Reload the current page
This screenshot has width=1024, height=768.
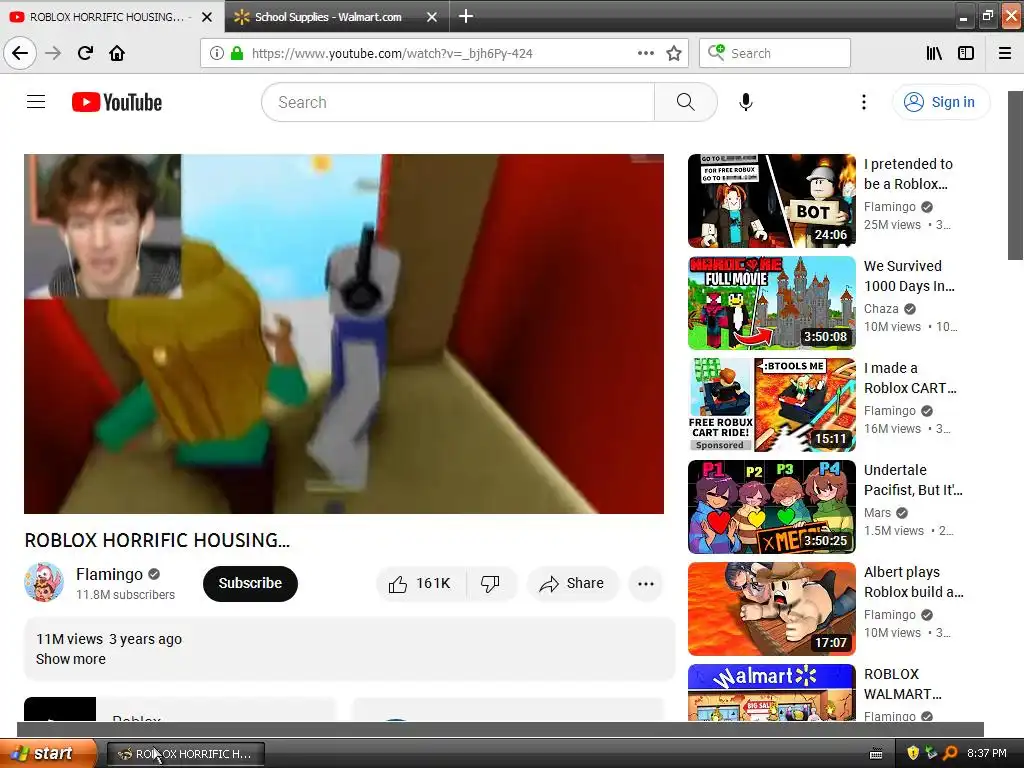click(x=85, y=53)
